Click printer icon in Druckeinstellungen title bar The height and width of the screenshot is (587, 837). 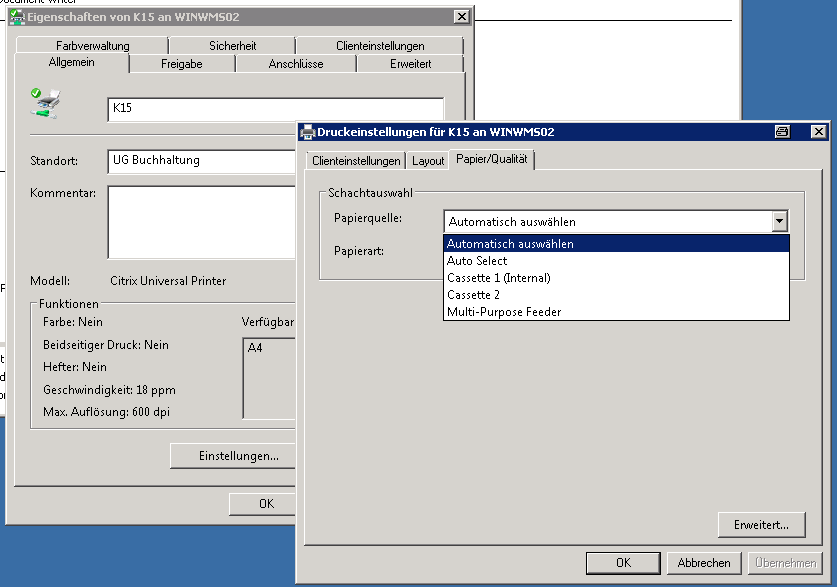(x=307, y=132)
